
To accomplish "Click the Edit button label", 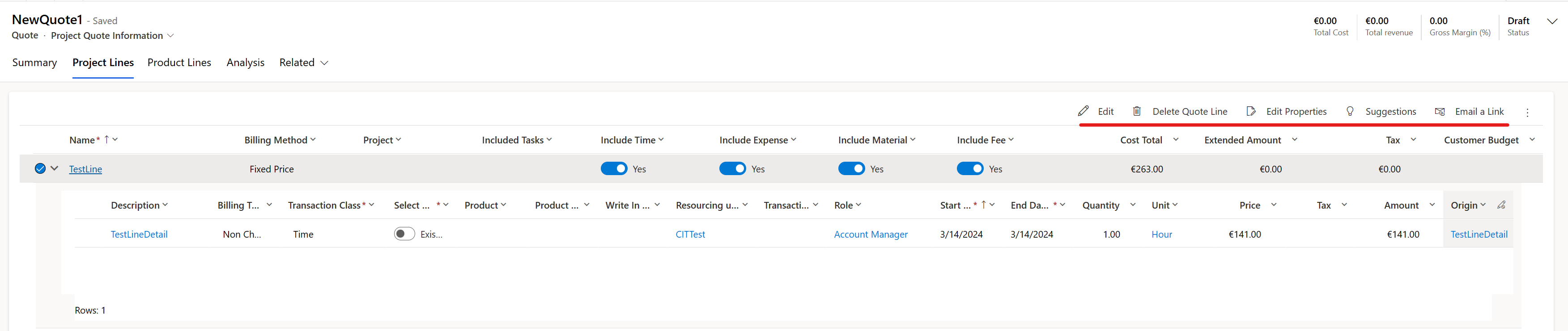I will coord(1105,112).
